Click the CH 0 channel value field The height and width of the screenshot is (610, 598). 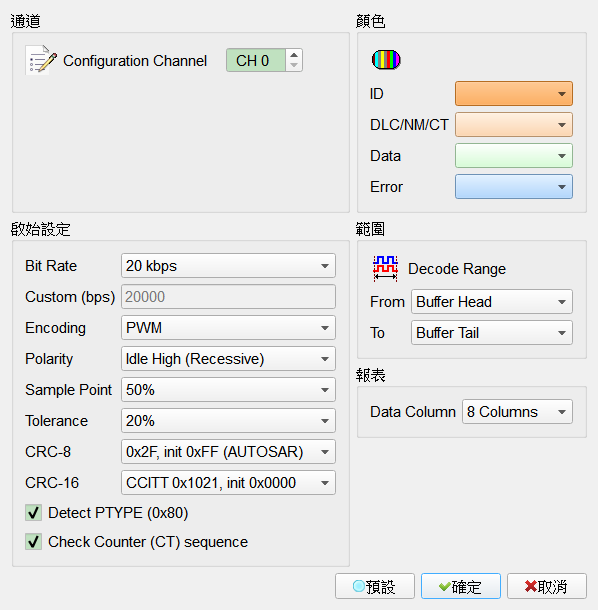coord(256,60)
